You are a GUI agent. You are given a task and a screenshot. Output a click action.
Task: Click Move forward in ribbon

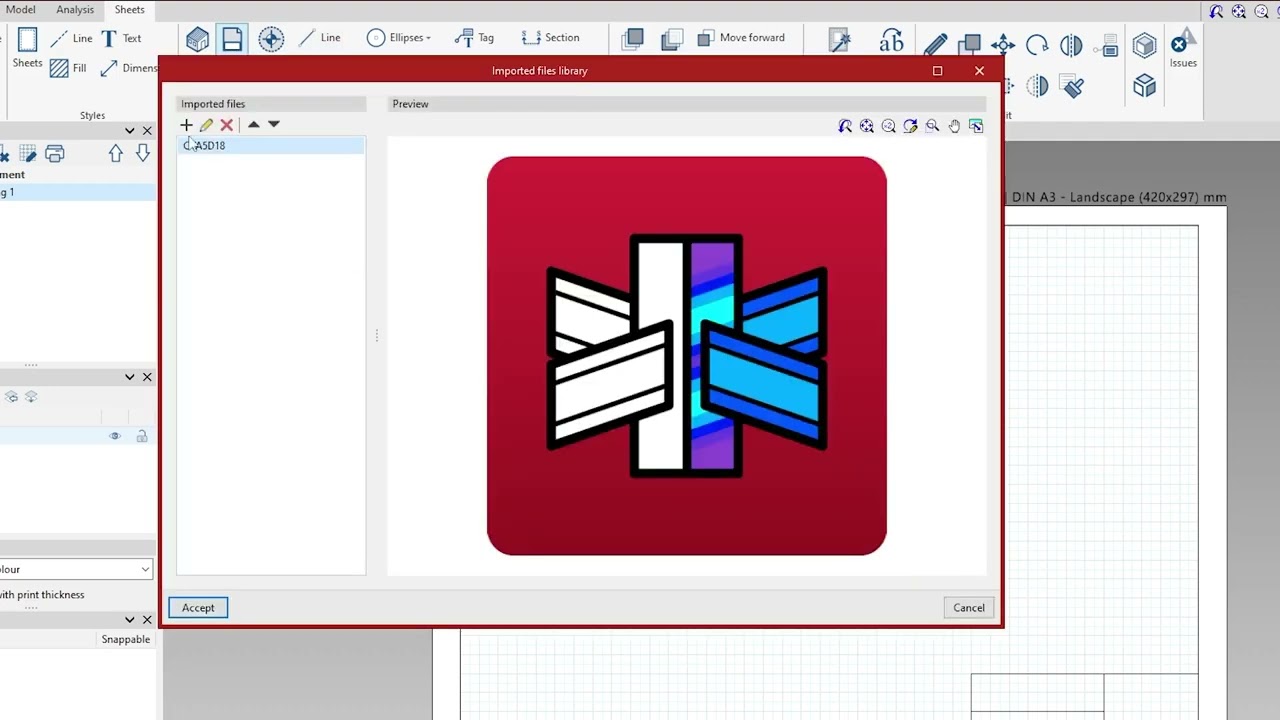point(740,38)
